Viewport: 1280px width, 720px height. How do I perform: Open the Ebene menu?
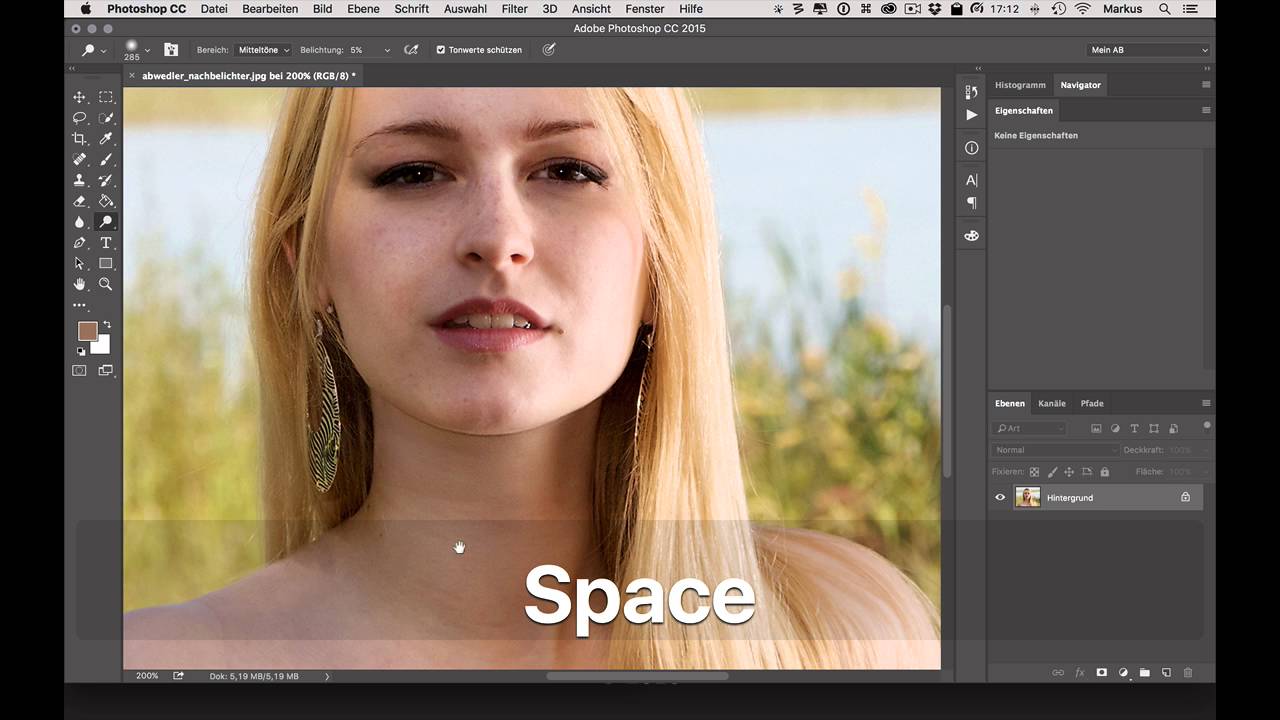point(363,9)
